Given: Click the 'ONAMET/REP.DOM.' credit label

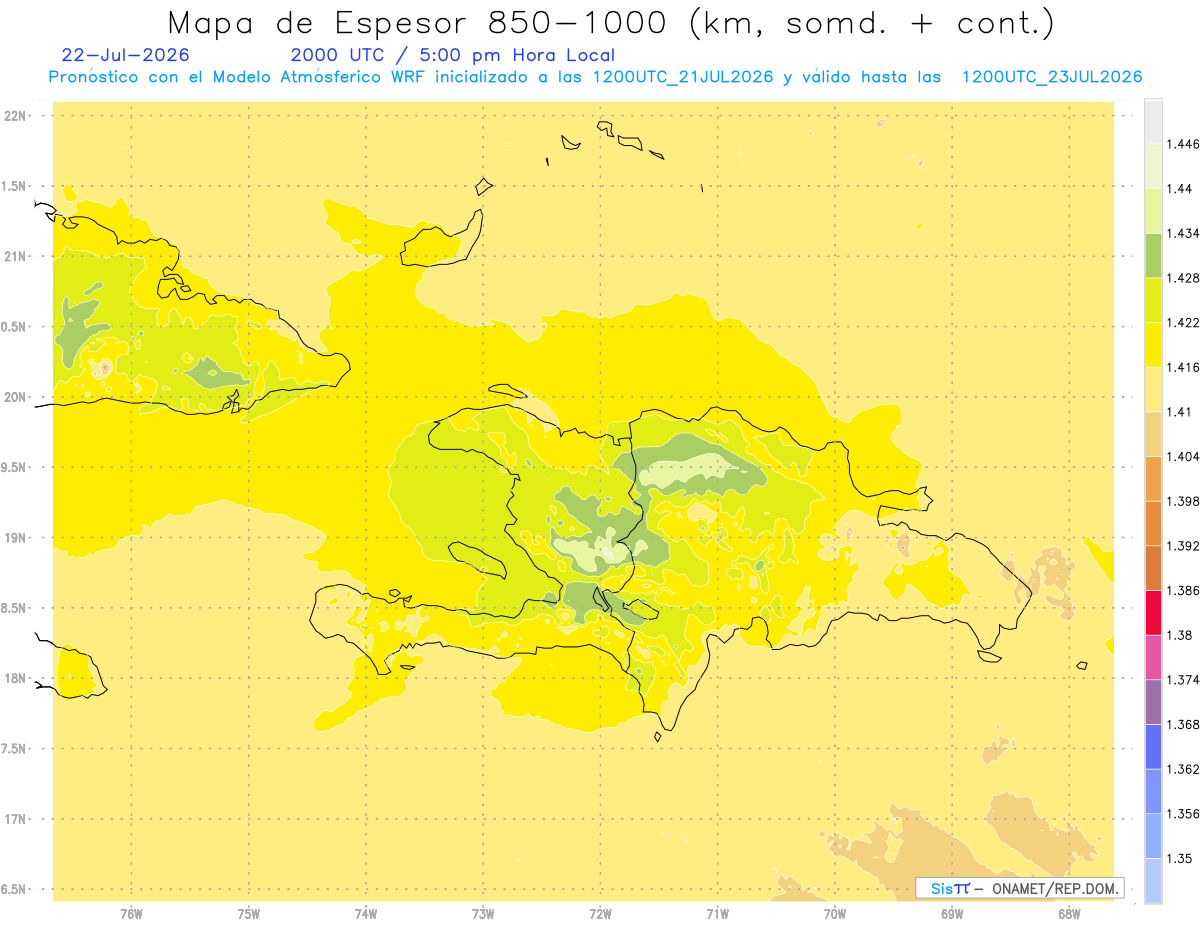Looking at the screenshot, I should point(1055,888).
